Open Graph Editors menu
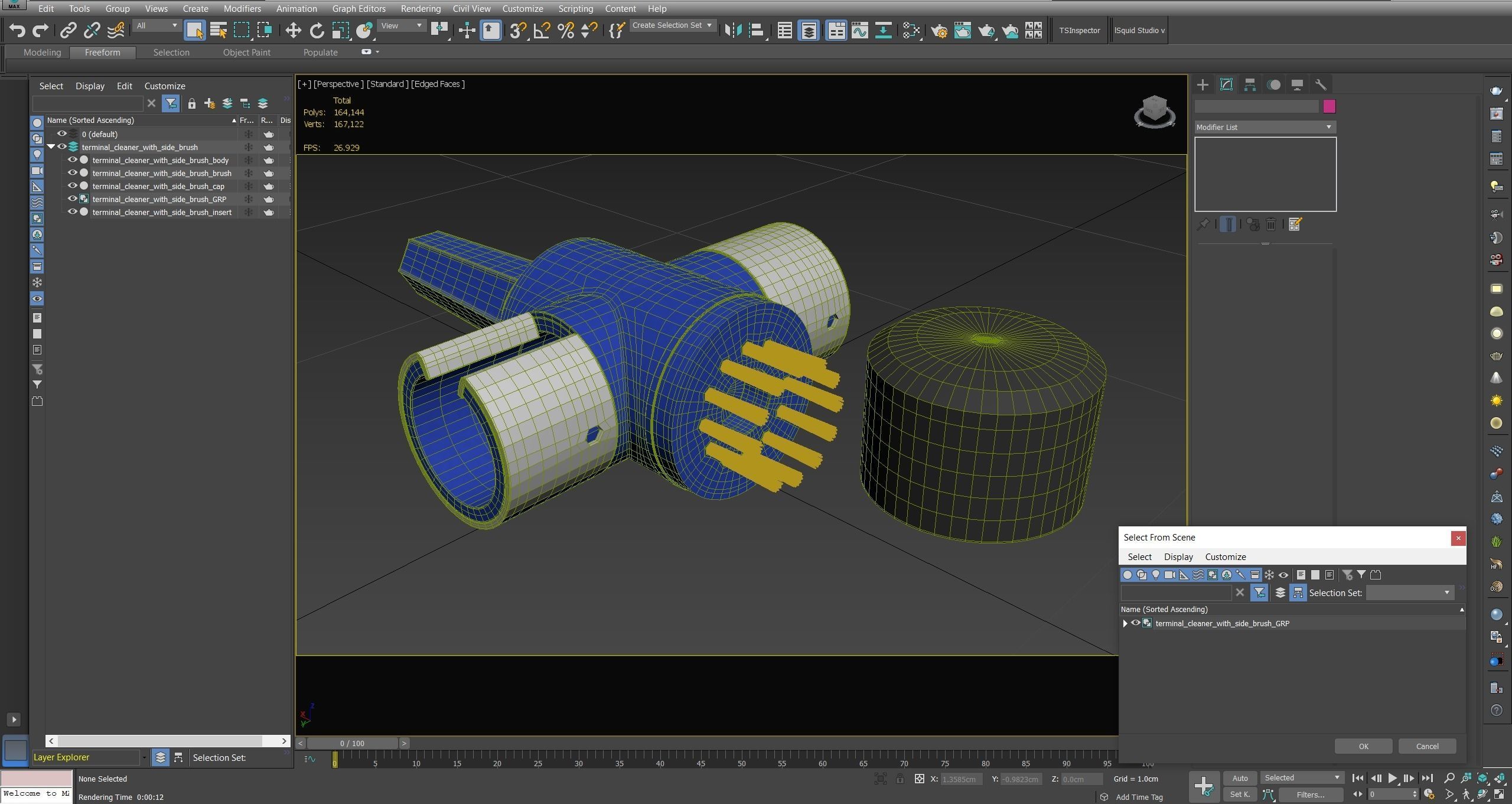The width and height of the screenshot is (1512, 804). coord(359,9)
